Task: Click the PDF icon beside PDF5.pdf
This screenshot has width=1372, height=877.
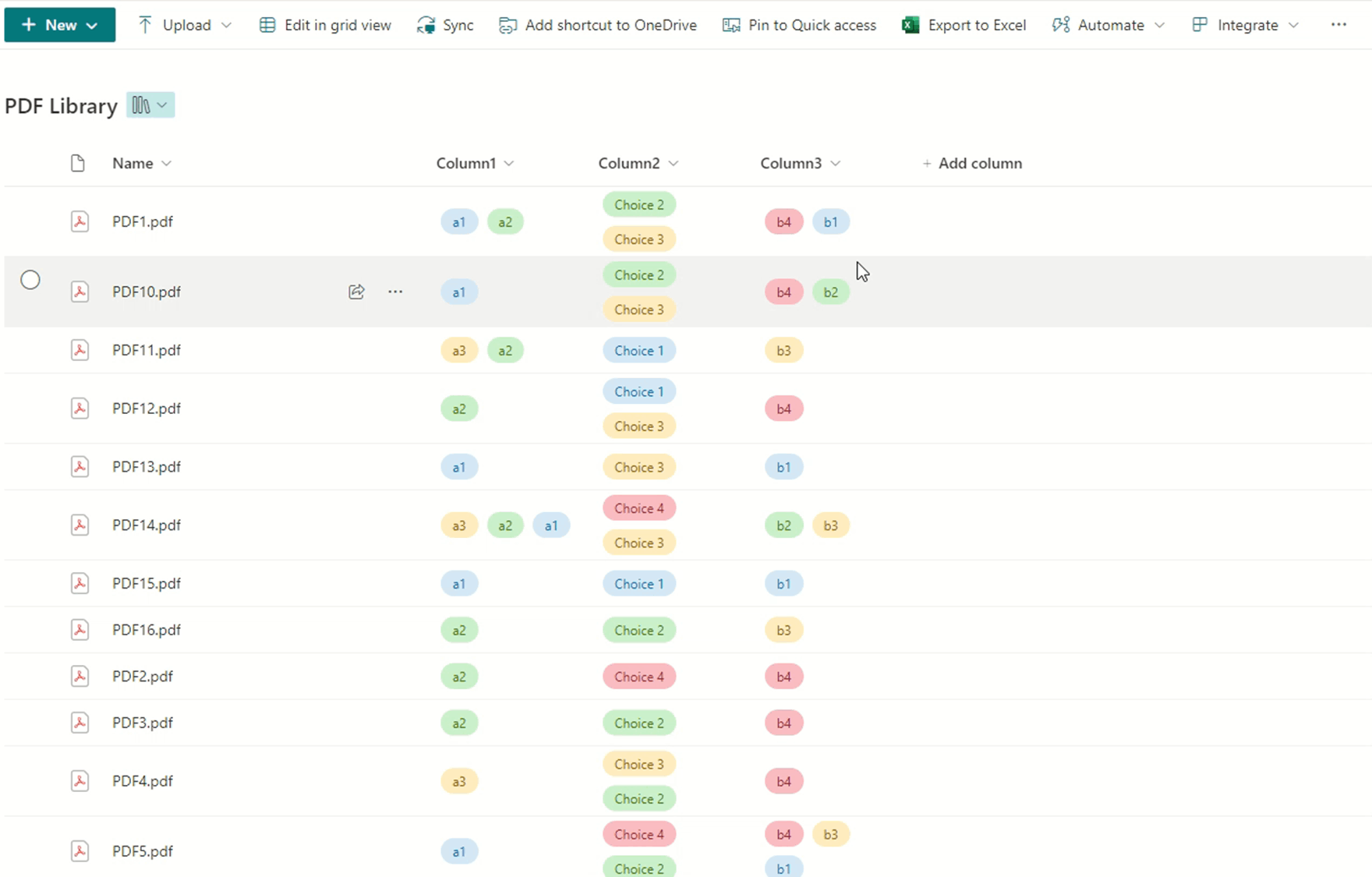Action: click(x=80, y=850)
